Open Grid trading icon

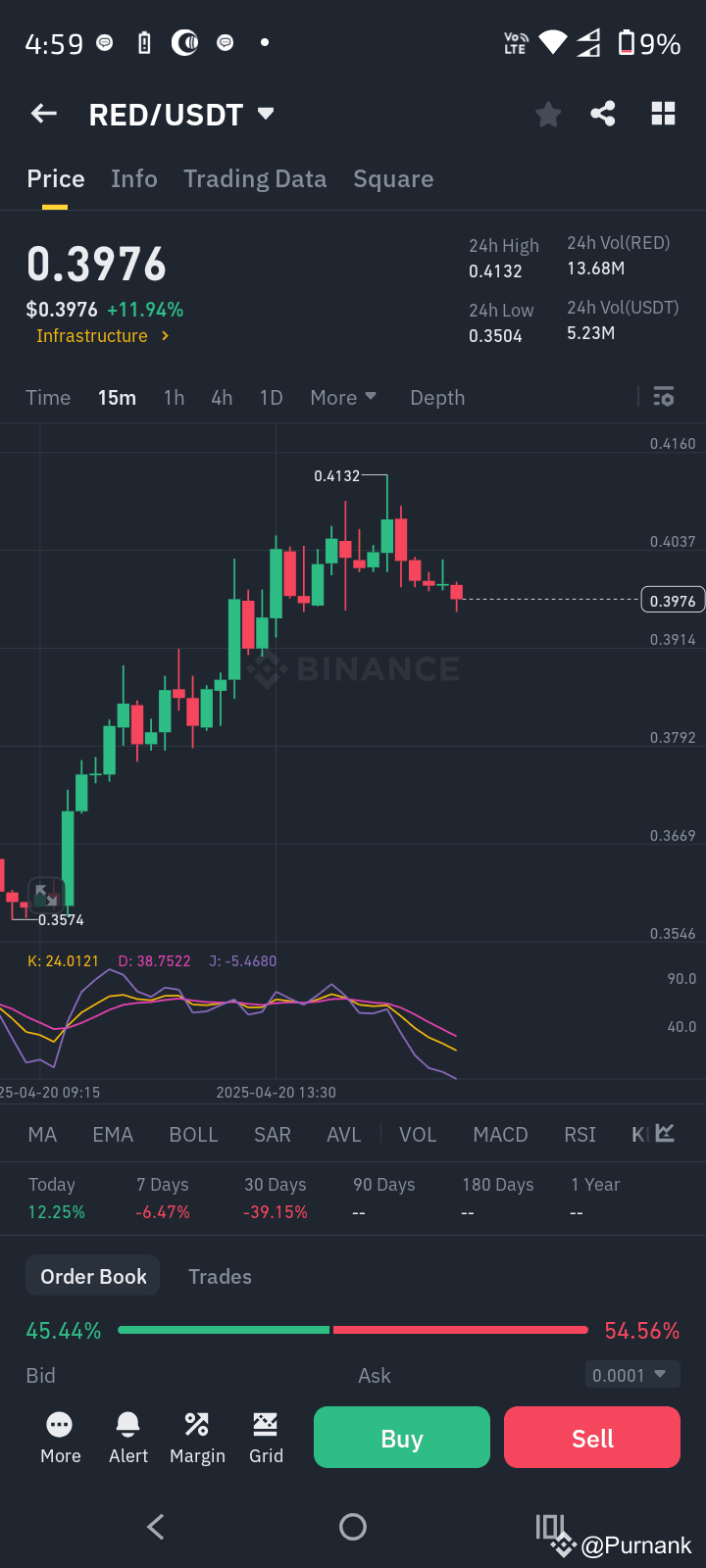point(266,1438)
